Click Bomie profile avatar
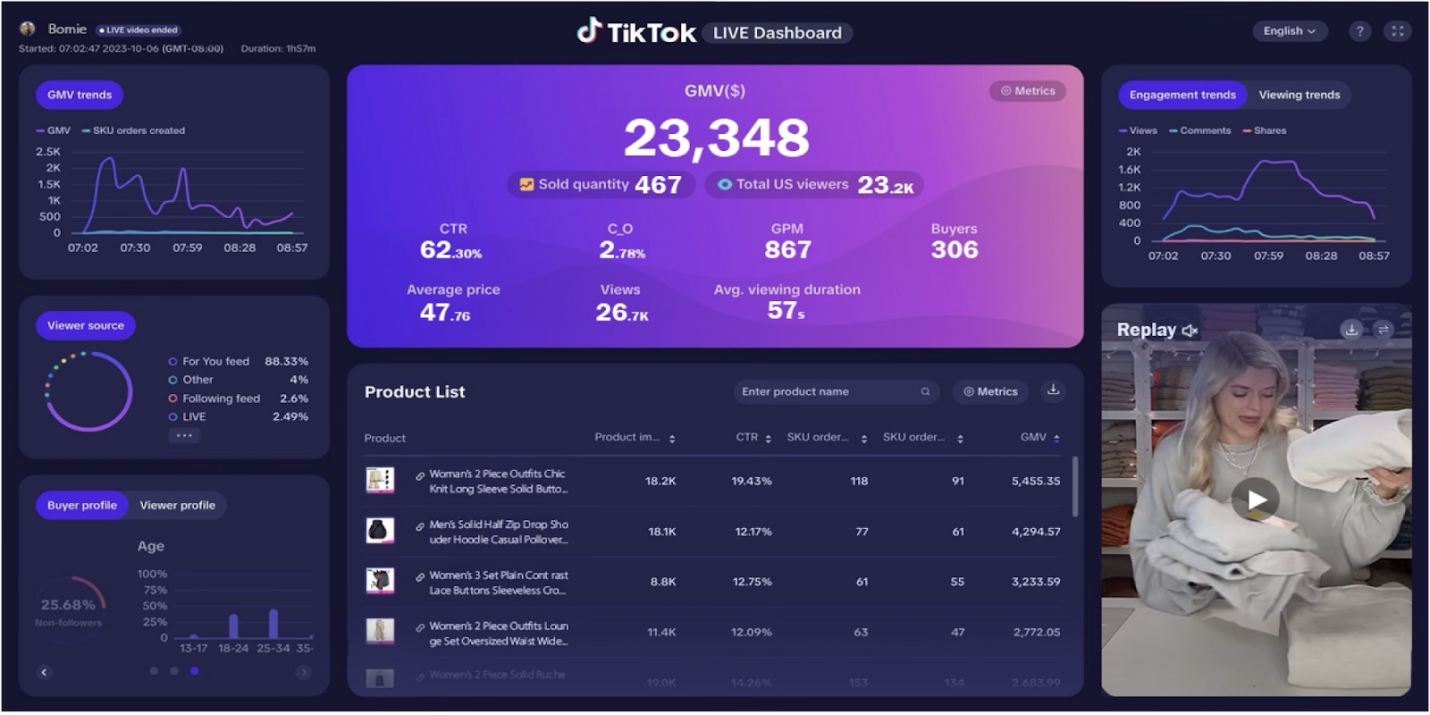Image resolution: width=1430 pixels, height=715 pixels. tap(27, 29)
